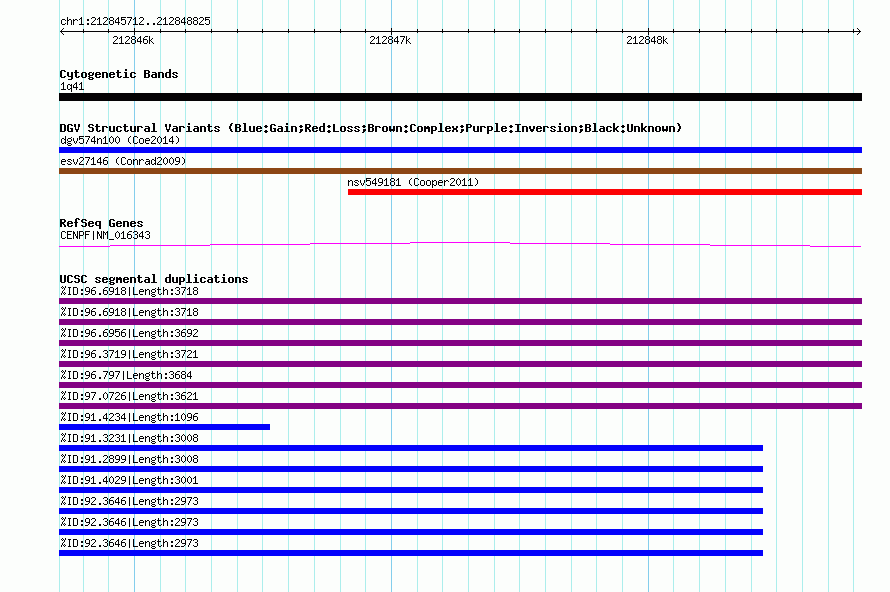Image resolution: width=890 pixels, height=592 pixels.
Task: Click the short blue bar under %ID:91.4234
Action: click(165, 427)
